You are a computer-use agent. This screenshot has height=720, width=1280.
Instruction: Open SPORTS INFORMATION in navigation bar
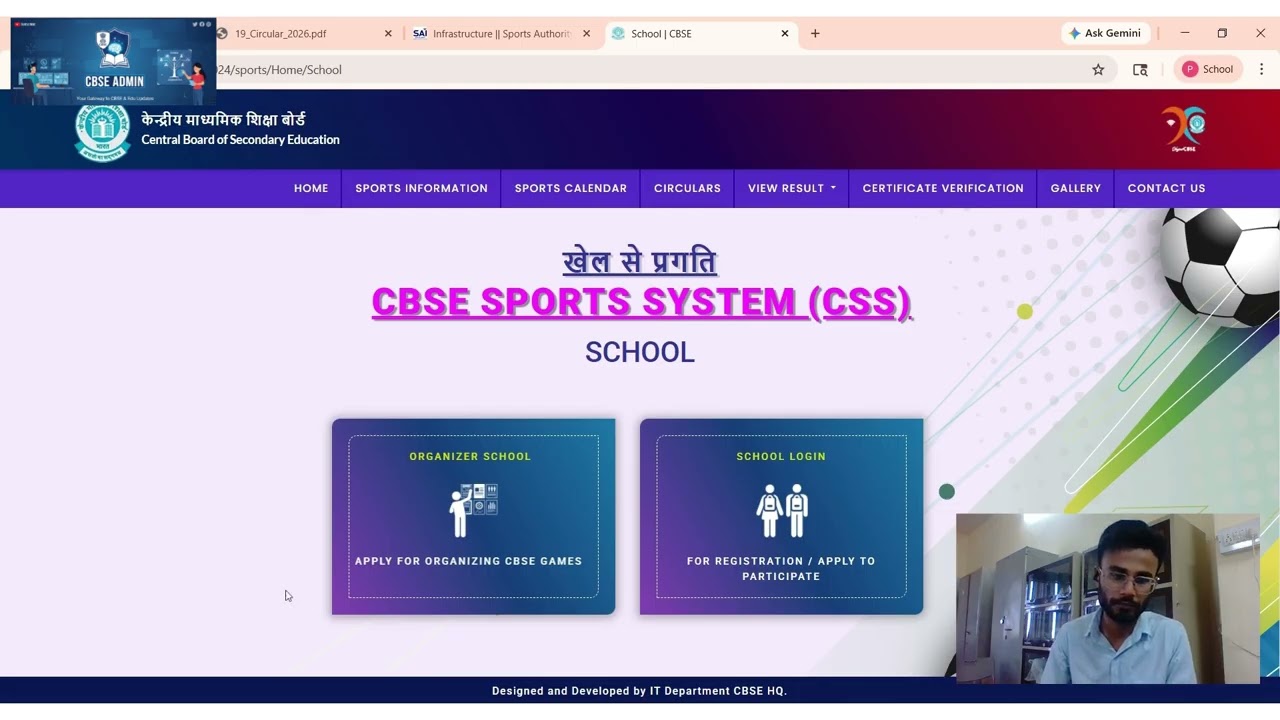[421, 188]
